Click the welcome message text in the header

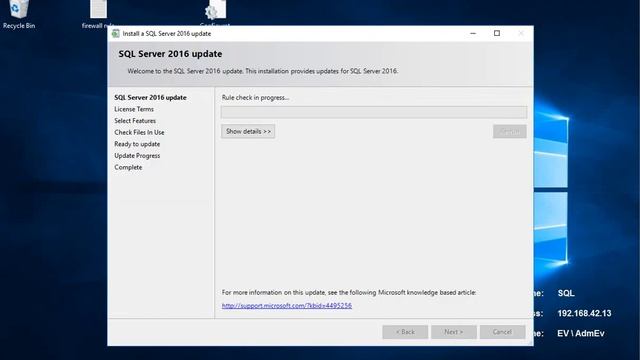click(263, 71)
